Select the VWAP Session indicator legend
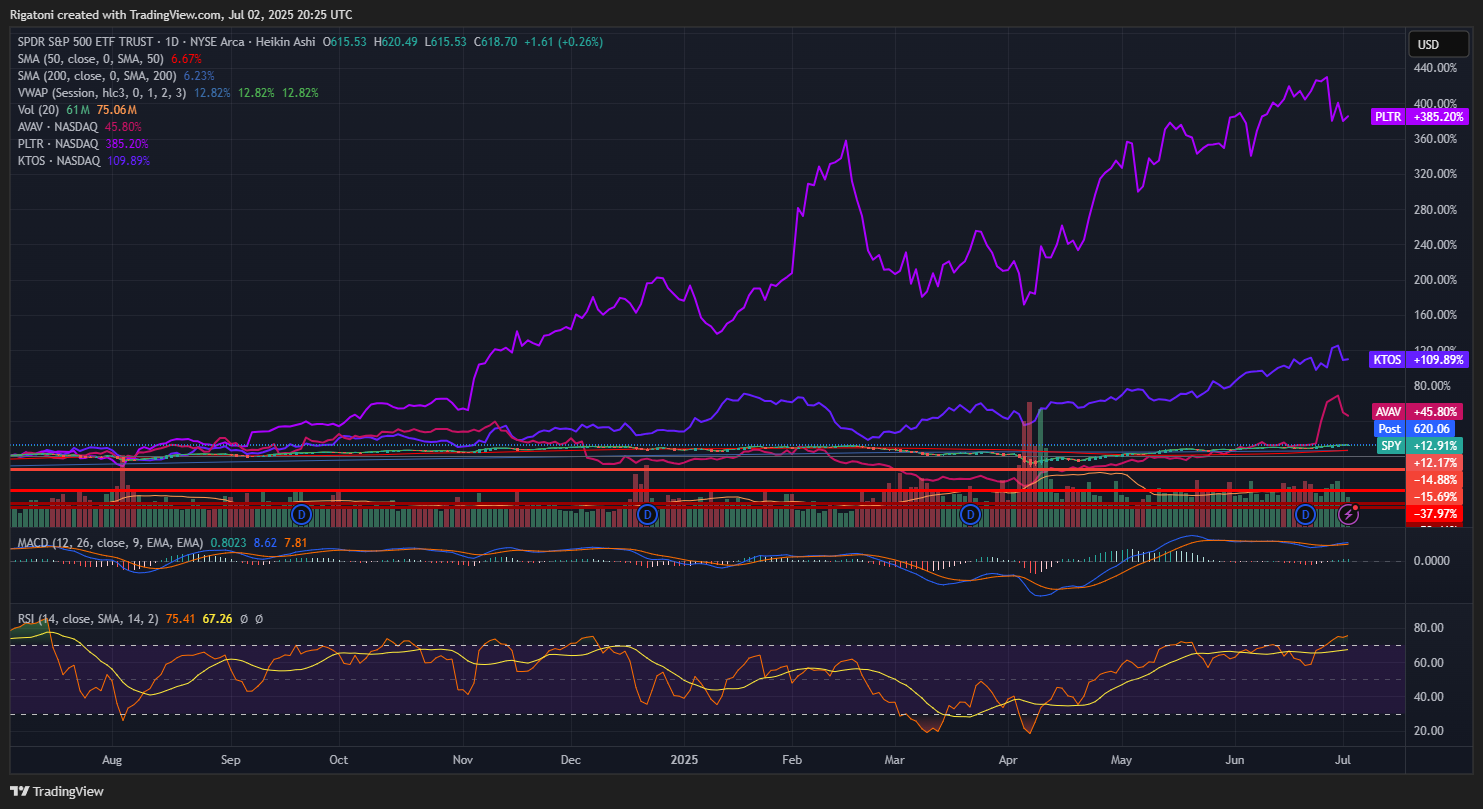The height and width of the screenshot is (809, 1483). tap(102, 93)
